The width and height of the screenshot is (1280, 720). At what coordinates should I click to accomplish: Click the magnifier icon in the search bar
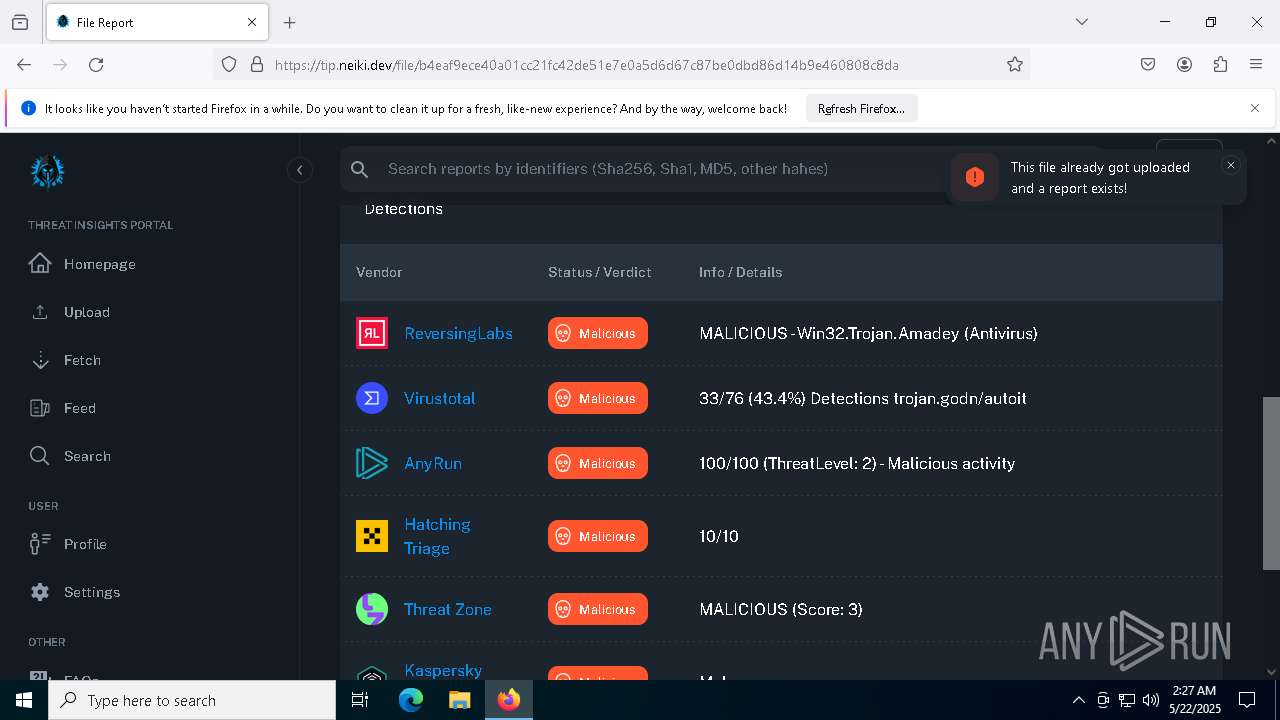[360, 169]
